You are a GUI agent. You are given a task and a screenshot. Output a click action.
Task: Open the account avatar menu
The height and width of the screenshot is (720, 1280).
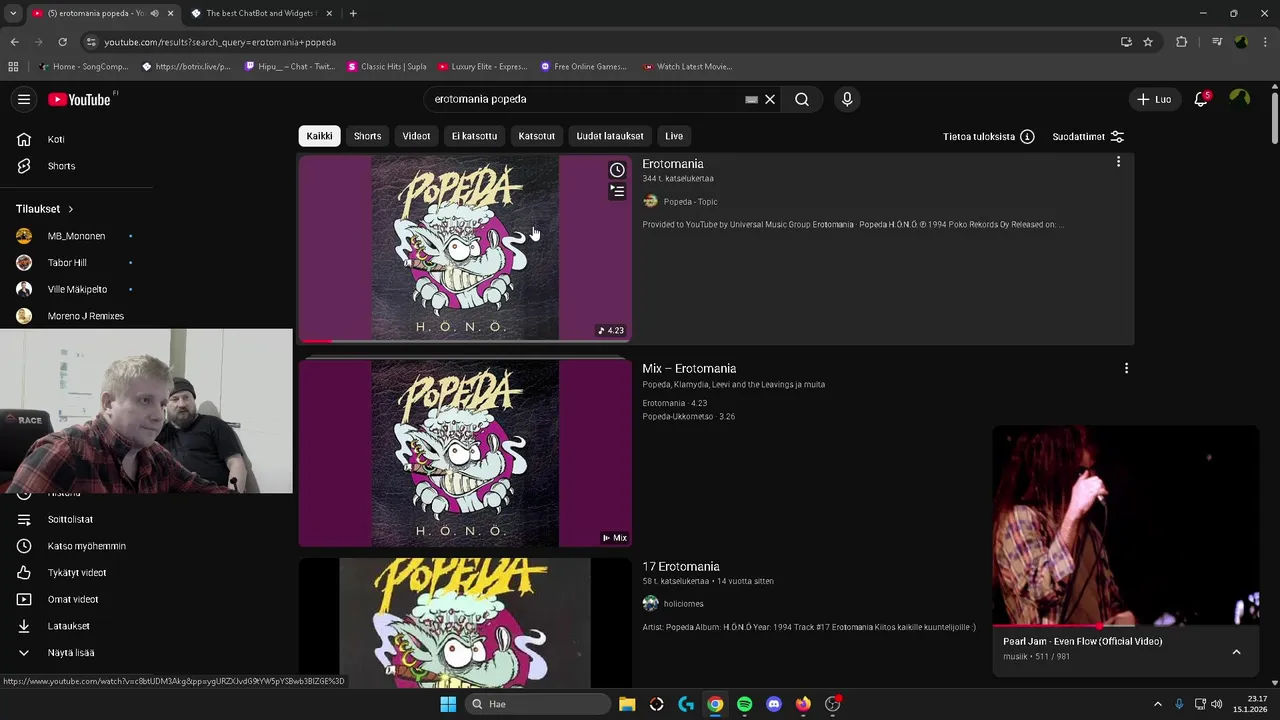click(x=1240, y=98)
